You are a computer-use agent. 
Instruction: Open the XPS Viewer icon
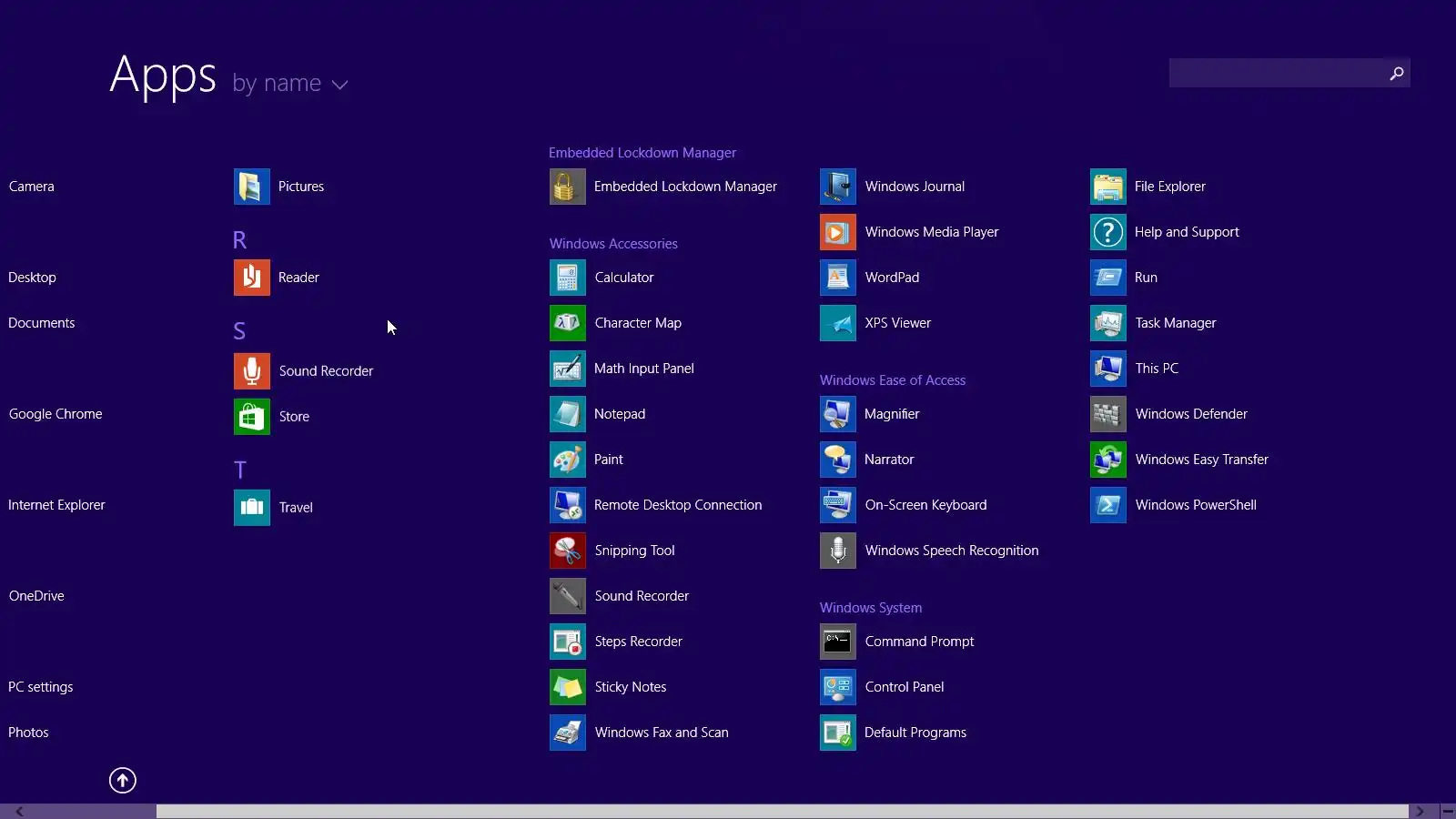838,323
